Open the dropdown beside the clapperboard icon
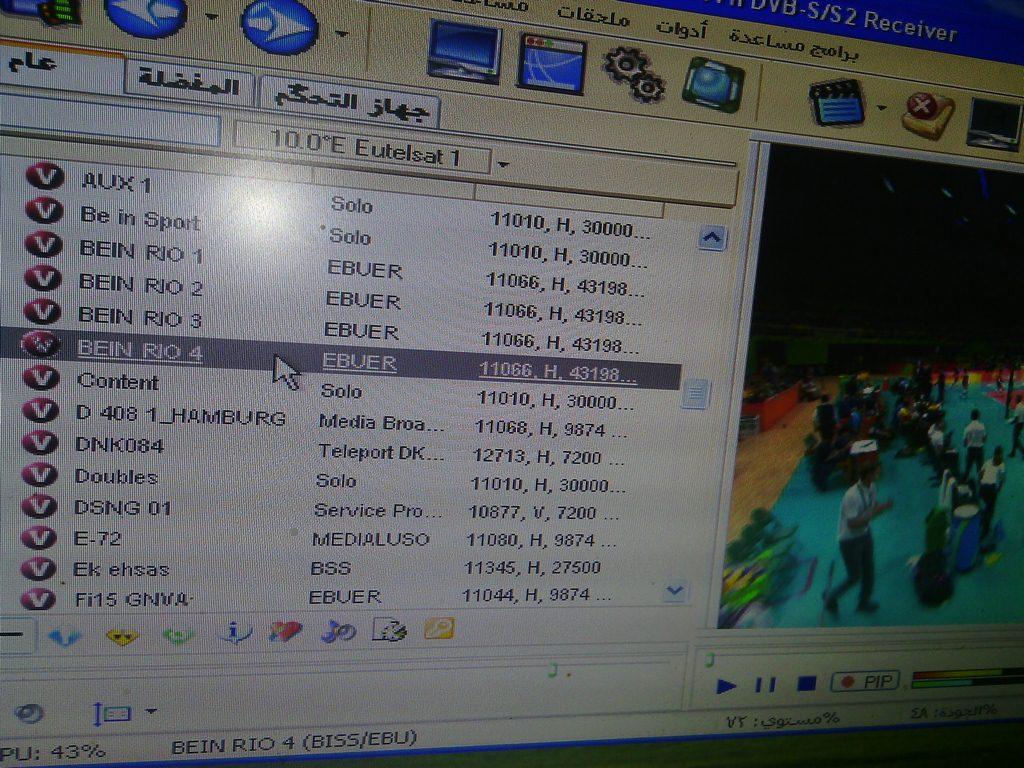The width and height of the screenshot is (1024, 768). (882, 108)
